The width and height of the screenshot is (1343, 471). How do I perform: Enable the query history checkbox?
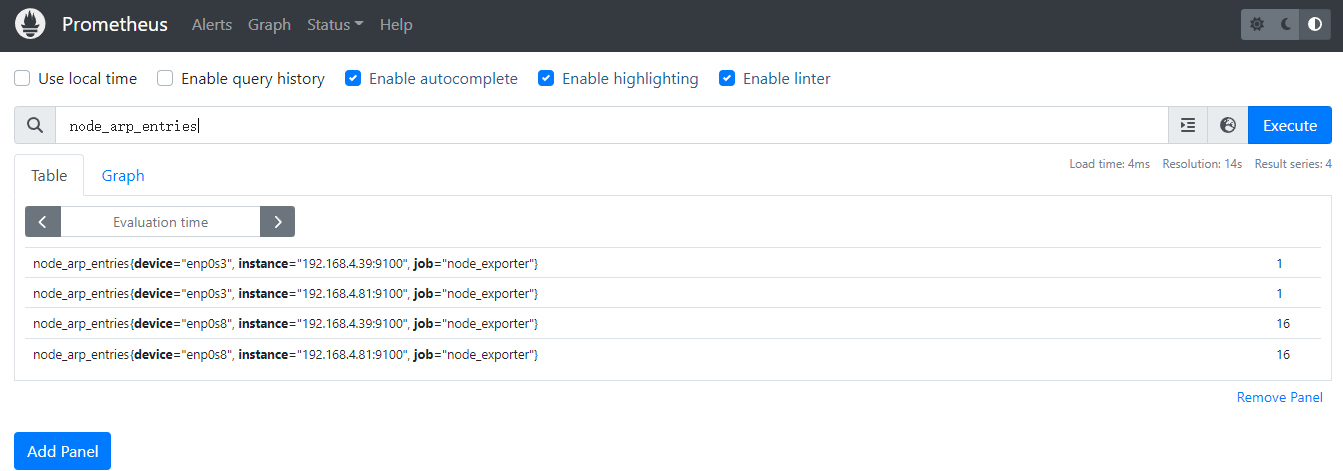165,78
